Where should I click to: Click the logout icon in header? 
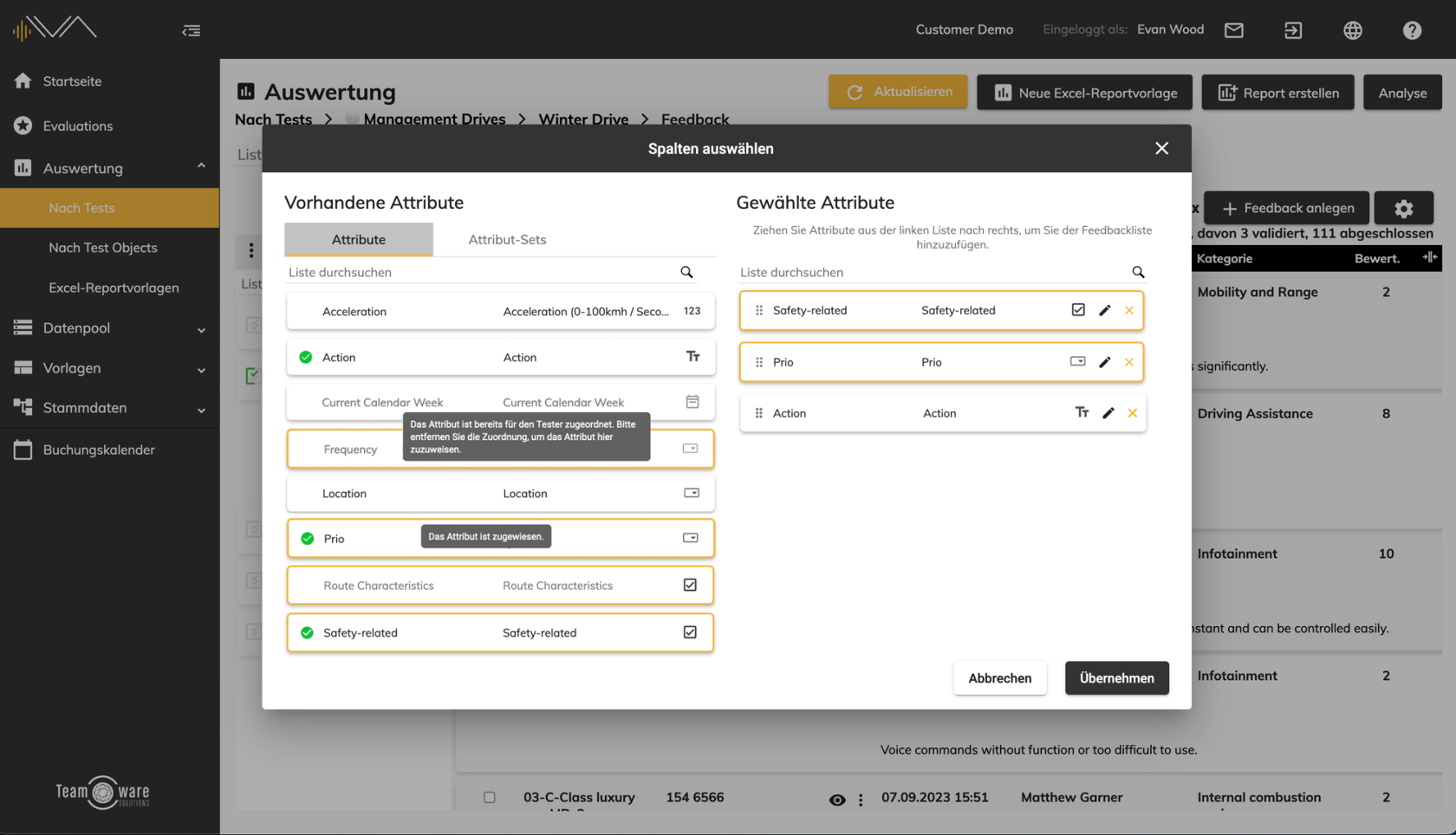tap(1293, 30)
